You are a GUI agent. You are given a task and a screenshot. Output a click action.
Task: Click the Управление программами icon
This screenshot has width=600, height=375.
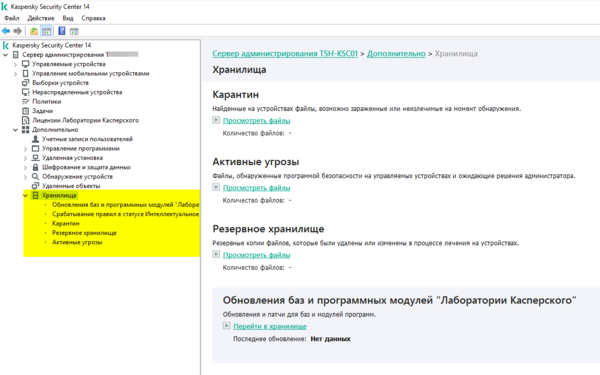pyautogui.click(x=36, y=148)
